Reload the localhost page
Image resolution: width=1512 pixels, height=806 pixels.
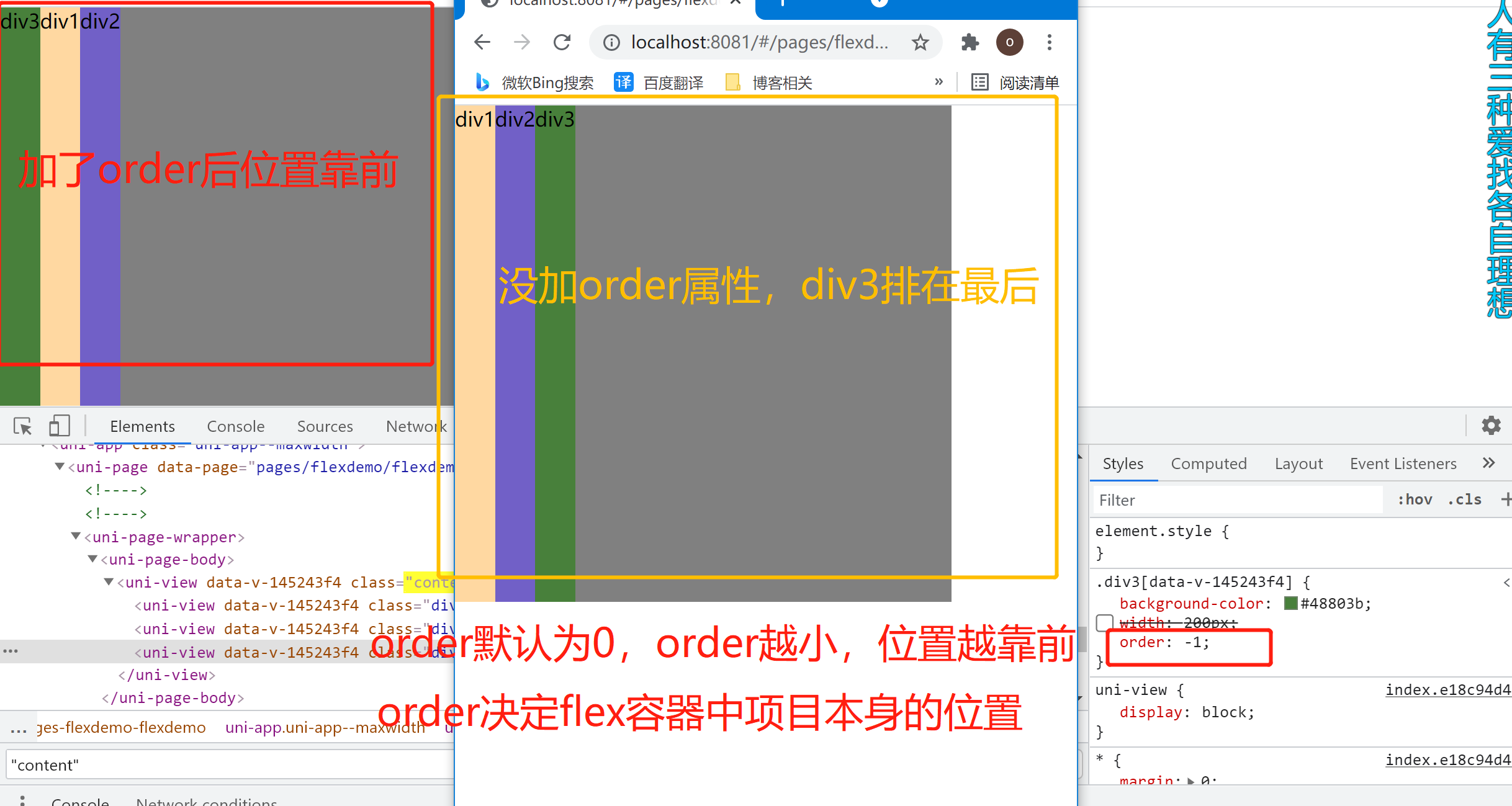[x=562, y=42]
